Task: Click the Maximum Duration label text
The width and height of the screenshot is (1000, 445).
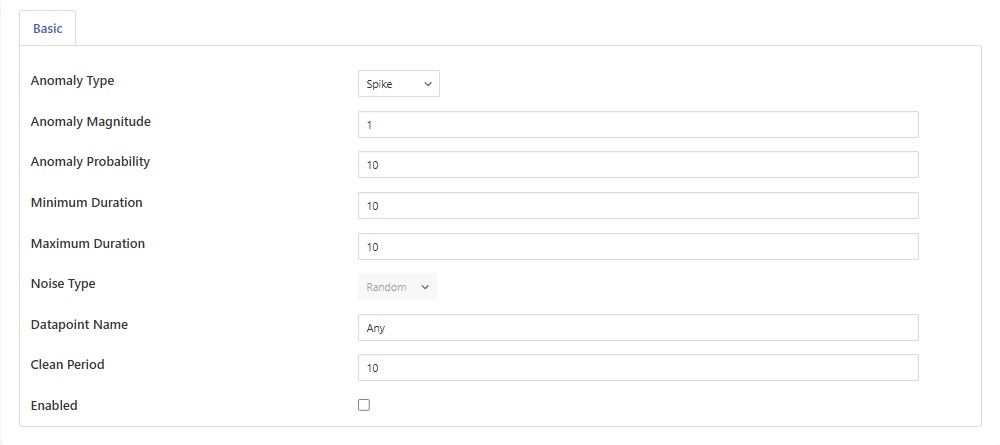Action: coord(87,243)
